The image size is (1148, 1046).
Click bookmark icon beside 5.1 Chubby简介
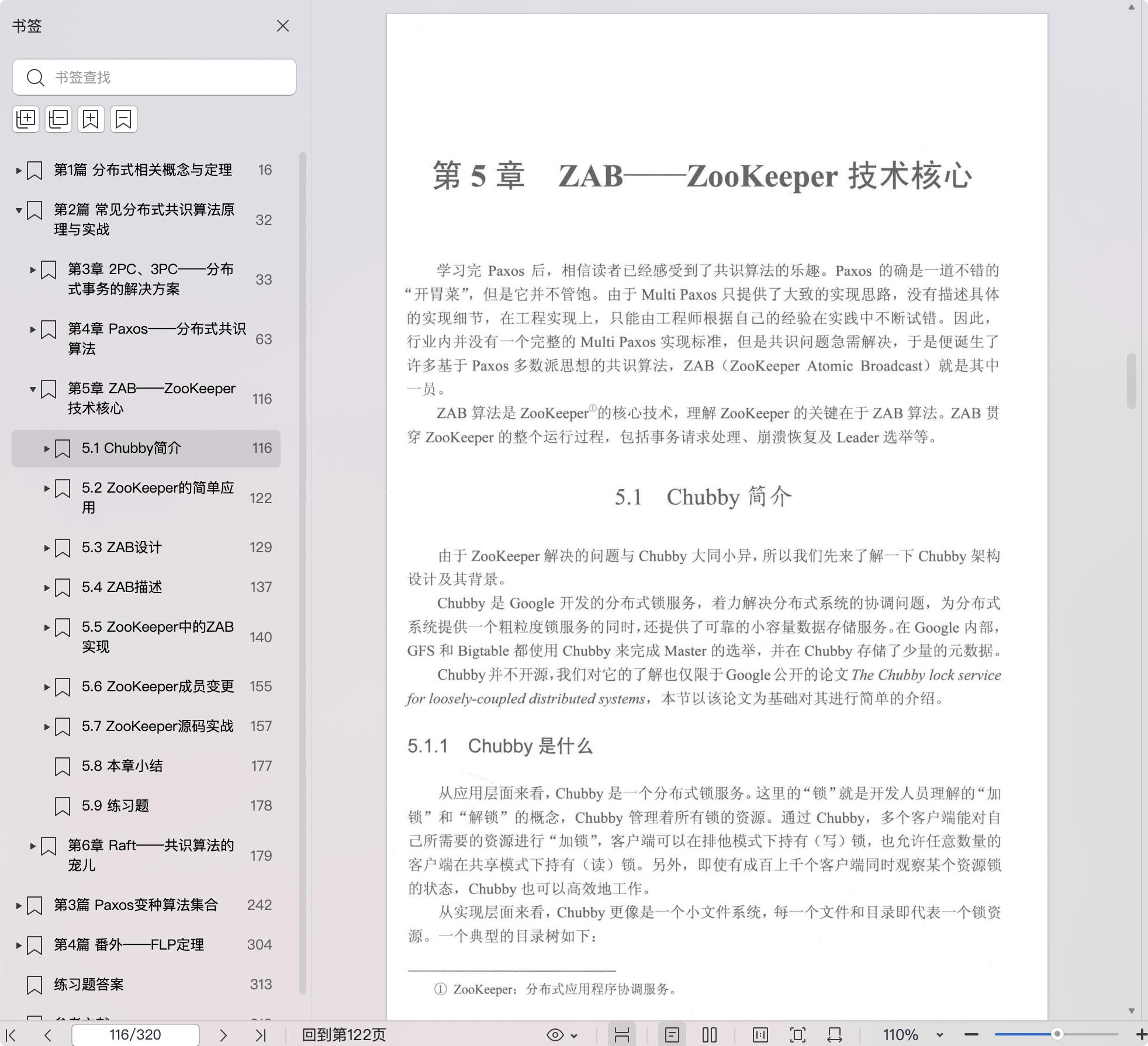tap(63, 449)
